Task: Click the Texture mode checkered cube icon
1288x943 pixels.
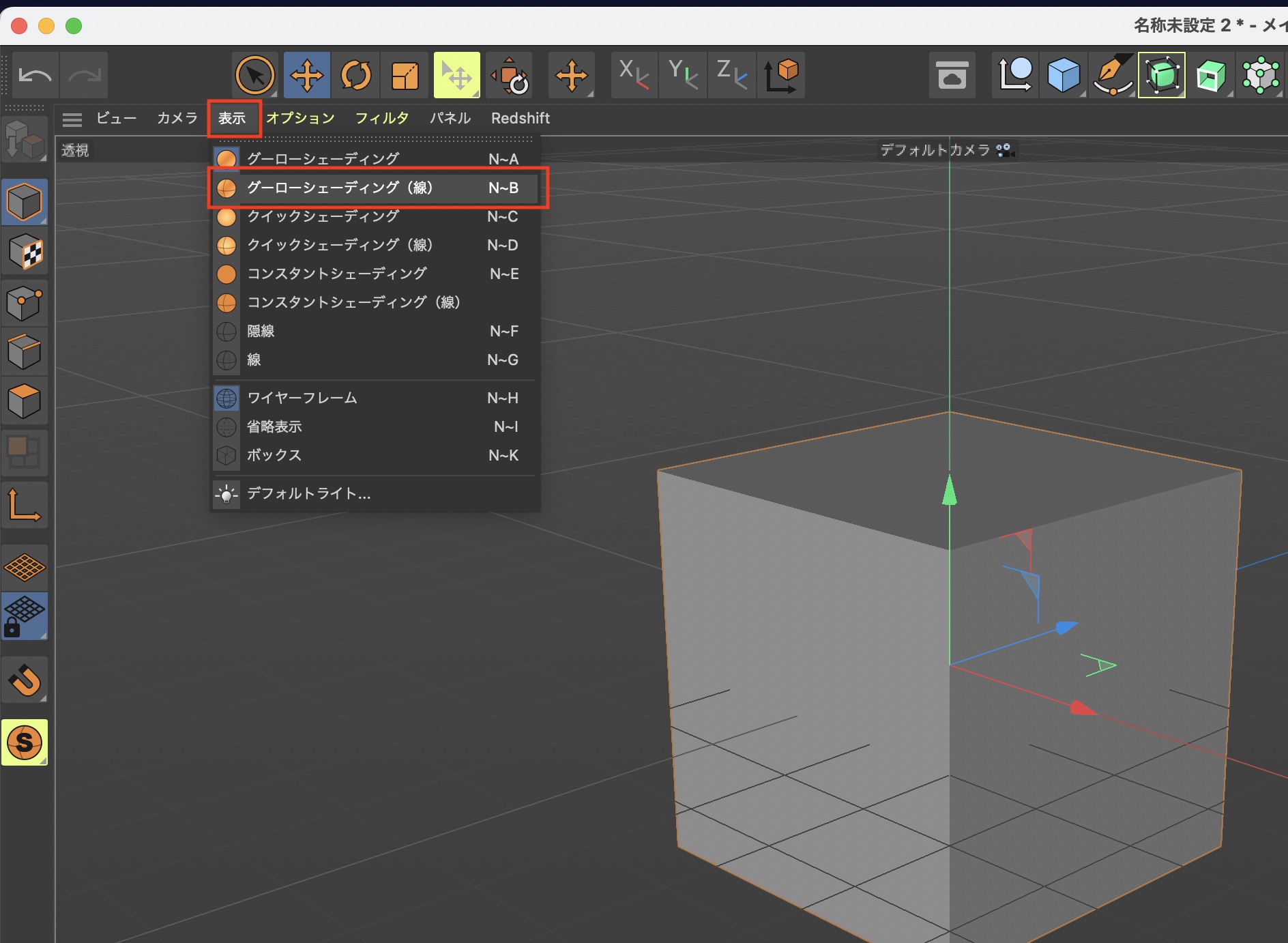Action: pos(25,252)
